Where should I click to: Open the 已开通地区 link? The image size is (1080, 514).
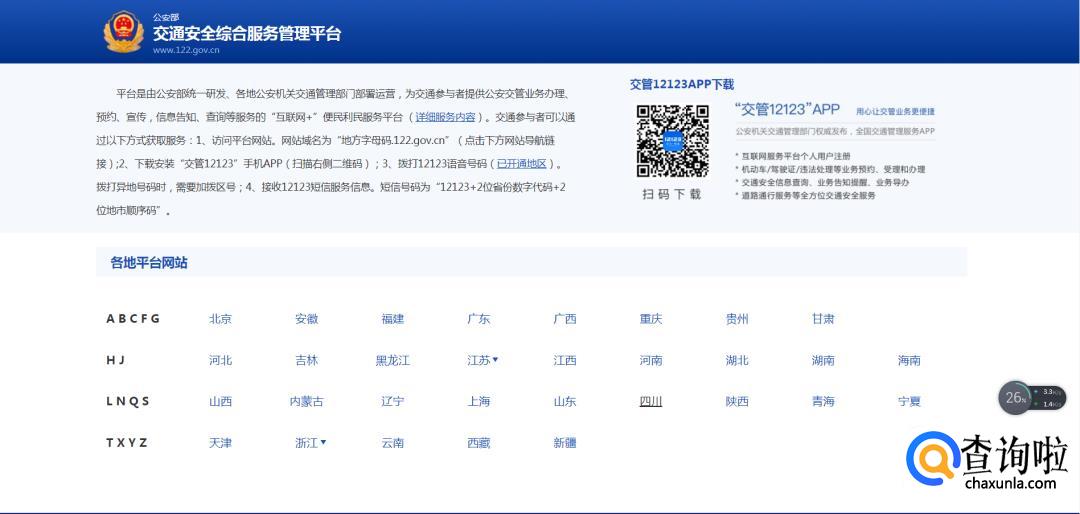click(x=522, y=164)
